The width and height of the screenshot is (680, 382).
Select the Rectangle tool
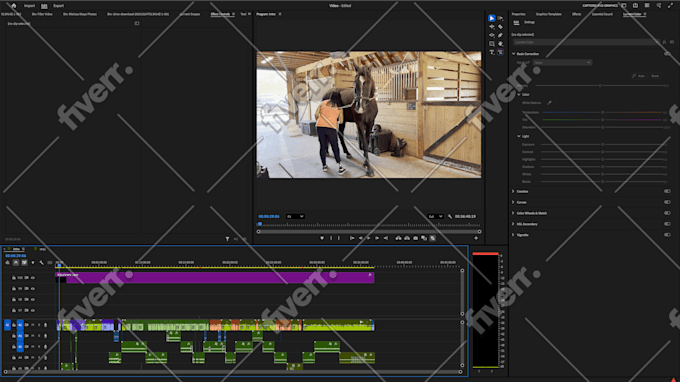491,44
